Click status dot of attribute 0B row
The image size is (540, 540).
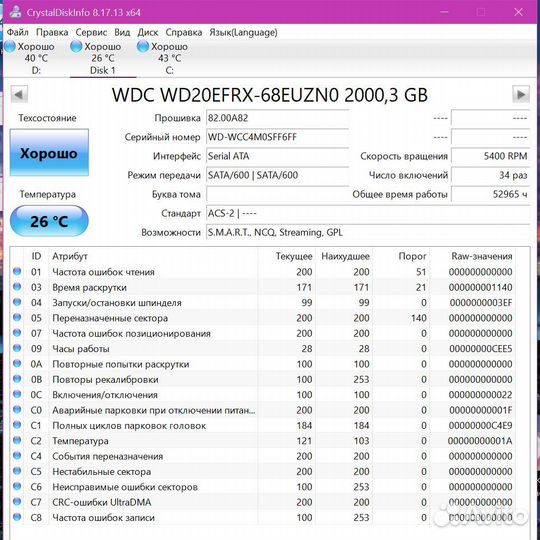pos(17,379)
